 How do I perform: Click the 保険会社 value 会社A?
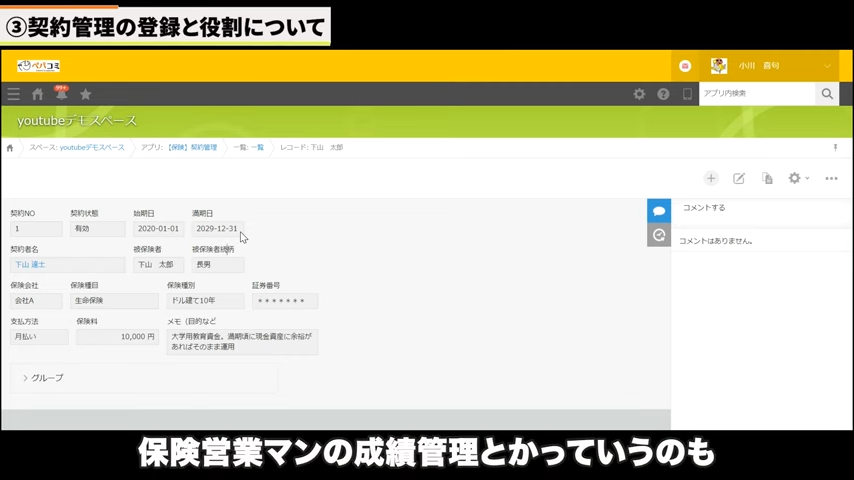[36, 301]
